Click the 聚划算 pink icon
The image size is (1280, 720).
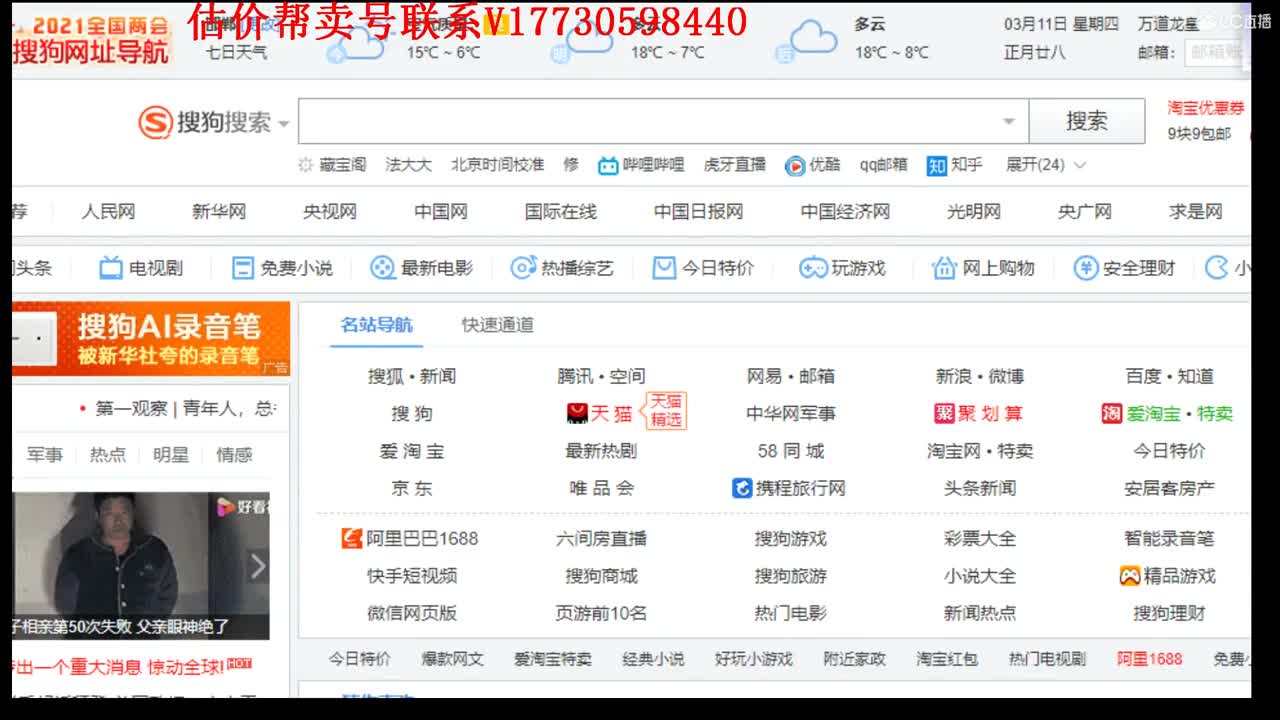[x=944, y=413]
